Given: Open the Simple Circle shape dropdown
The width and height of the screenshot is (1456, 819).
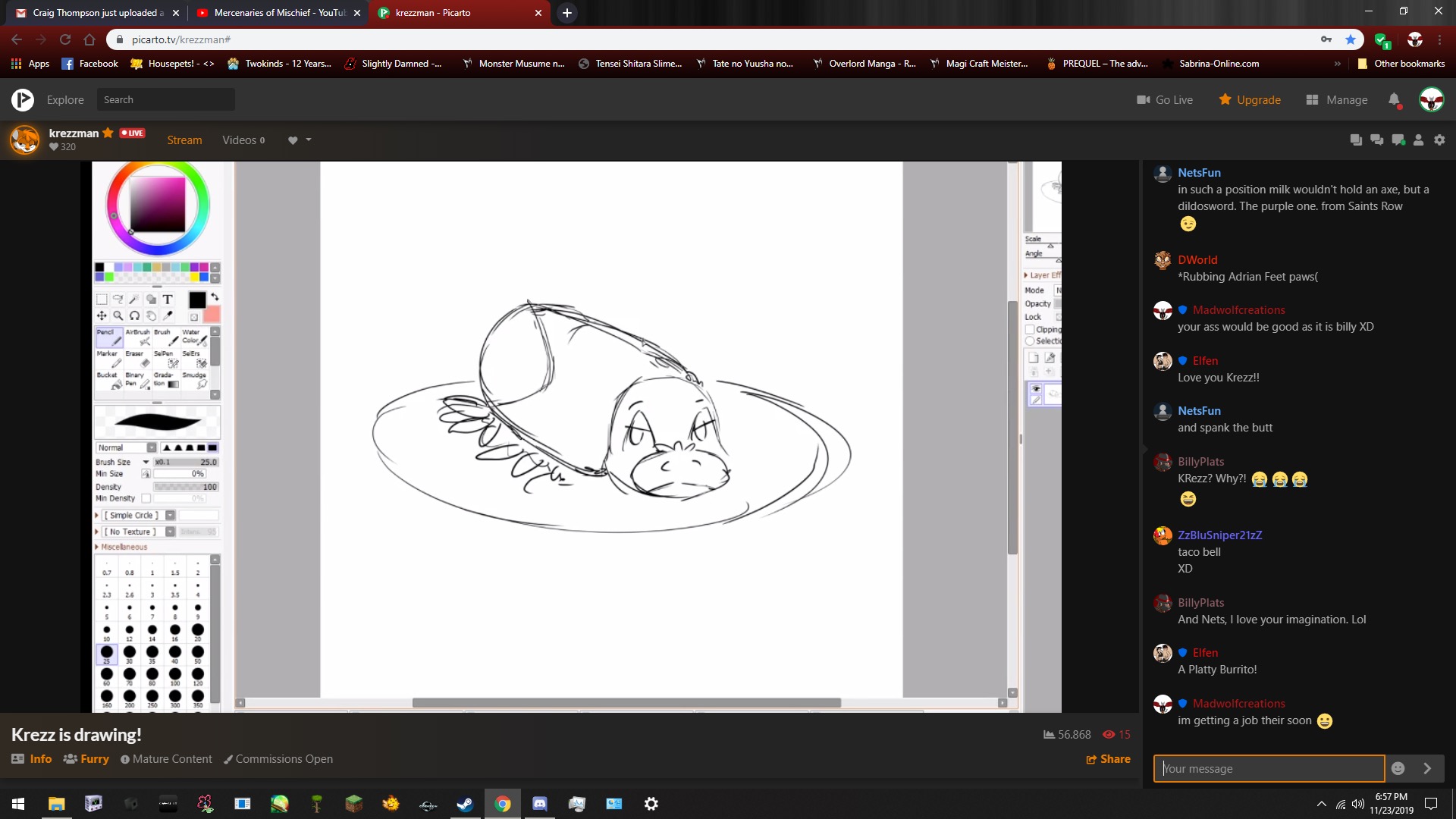Looking at the screenshot, I should (170, 515).
